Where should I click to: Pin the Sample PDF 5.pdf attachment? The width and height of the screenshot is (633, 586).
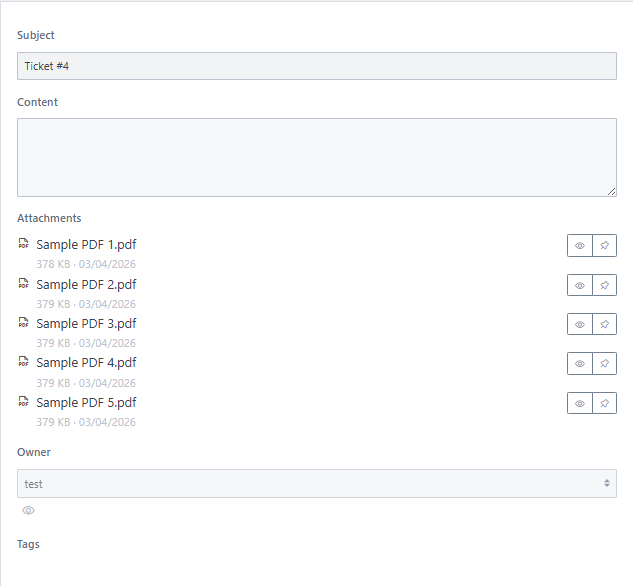(604, 403)
